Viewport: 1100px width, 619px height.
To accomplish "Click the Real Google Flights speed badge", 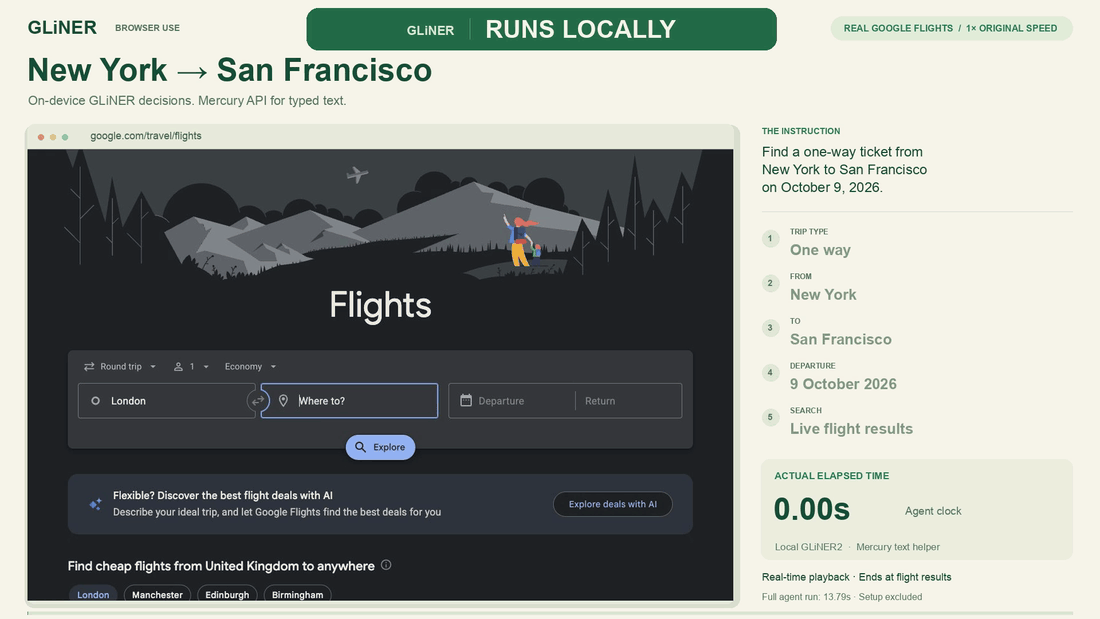I will point(951,28).
